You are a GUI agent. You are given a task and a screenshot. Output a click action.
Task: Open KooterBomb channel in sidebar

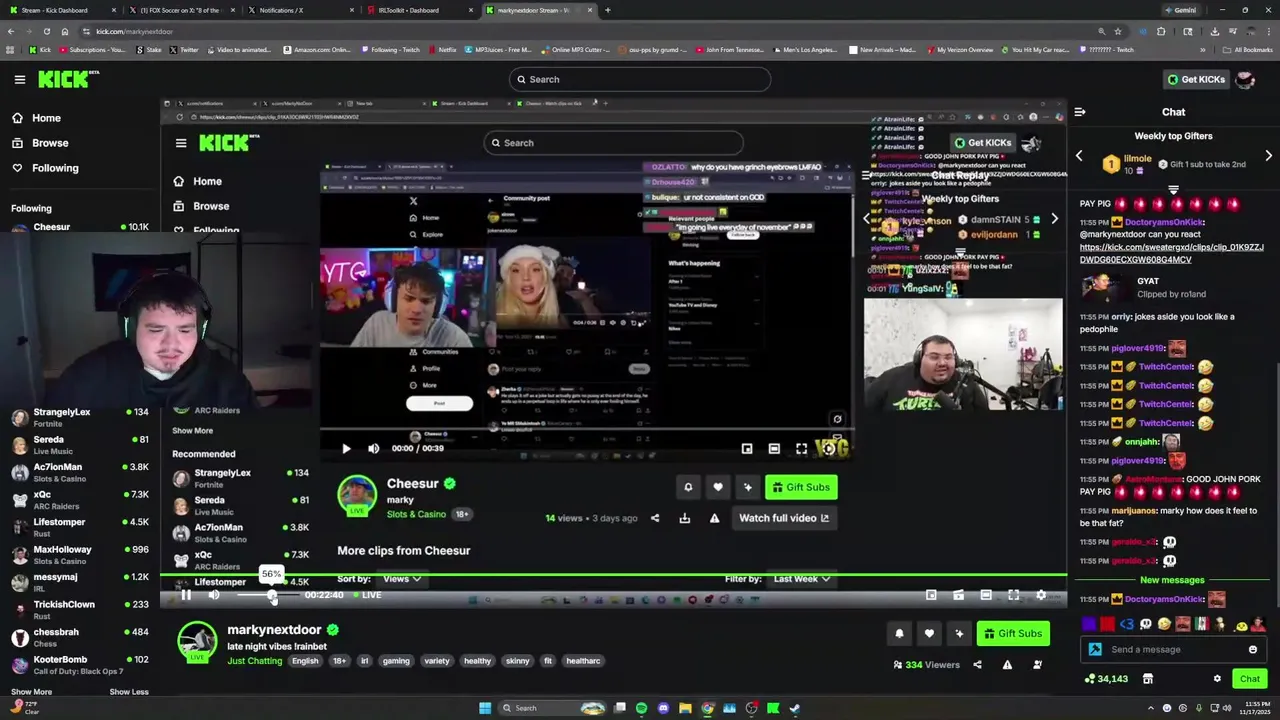coord(80,664)
